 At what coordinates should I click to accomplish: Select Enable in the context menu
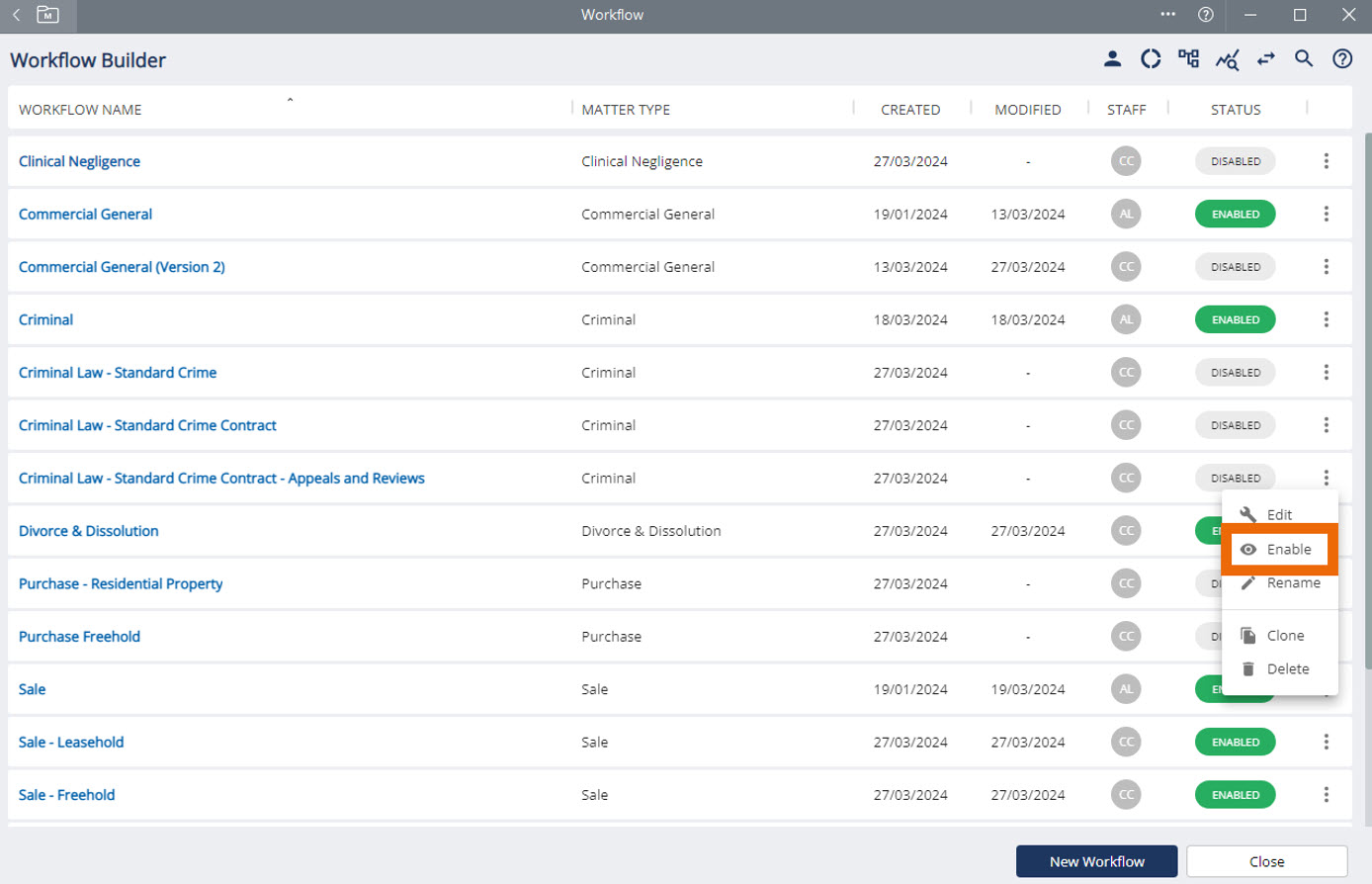(x=1279, y=550)
